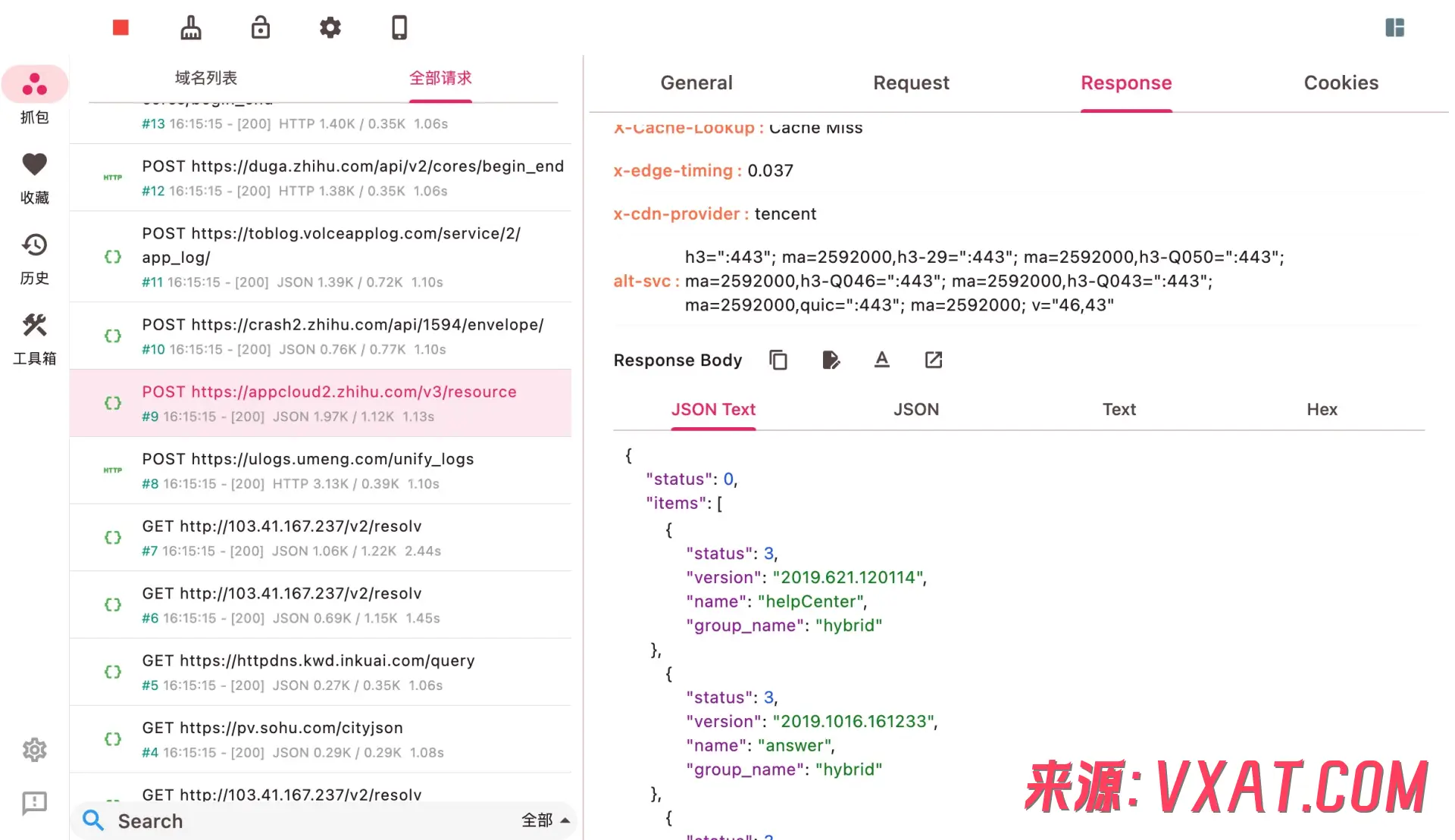Viewport: 1455px width, 840px height.
Task: Select the Hex body view tab
Action: pyautogui.click(x=1322, y=409)
